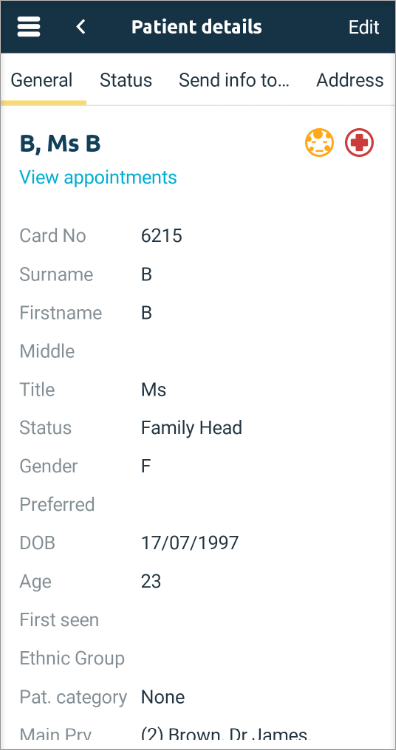Tap the Title value Ms

coord(154,389)
